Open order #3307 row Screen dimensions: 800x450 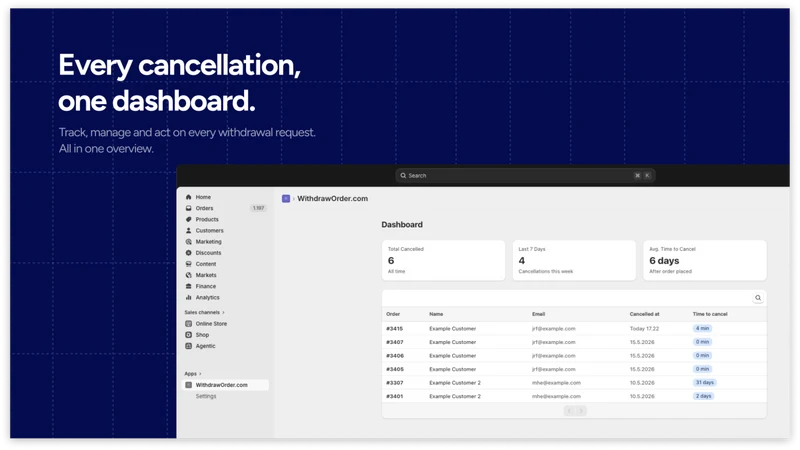pos(574,383)
